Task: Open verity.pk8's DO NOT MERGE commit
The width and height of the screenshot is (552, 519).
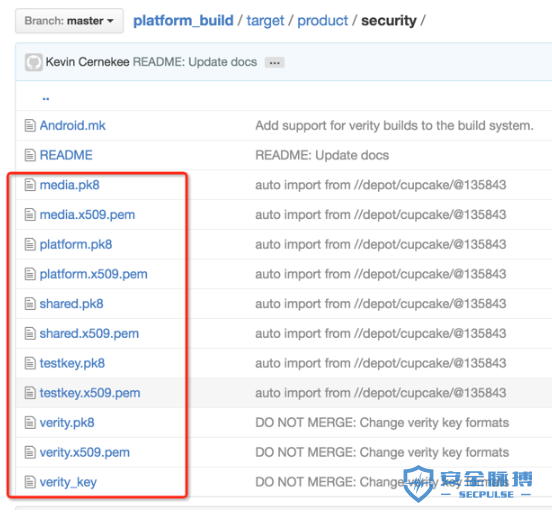Action: (x=382, y=423)
